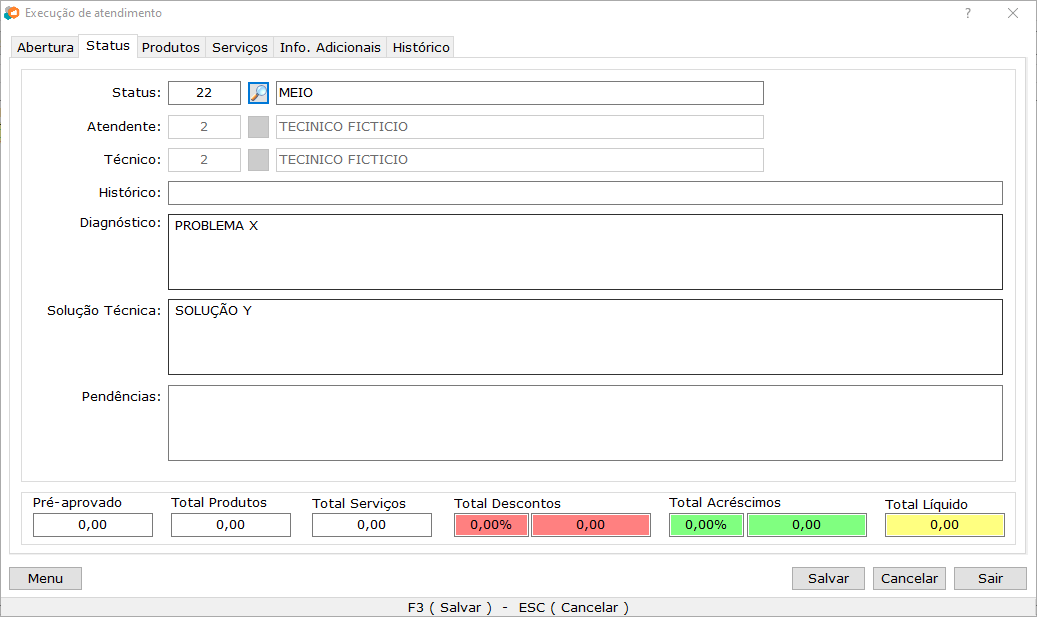Select the yellow Total Líquido field
1037x617 pixels.
pos(944,525)
